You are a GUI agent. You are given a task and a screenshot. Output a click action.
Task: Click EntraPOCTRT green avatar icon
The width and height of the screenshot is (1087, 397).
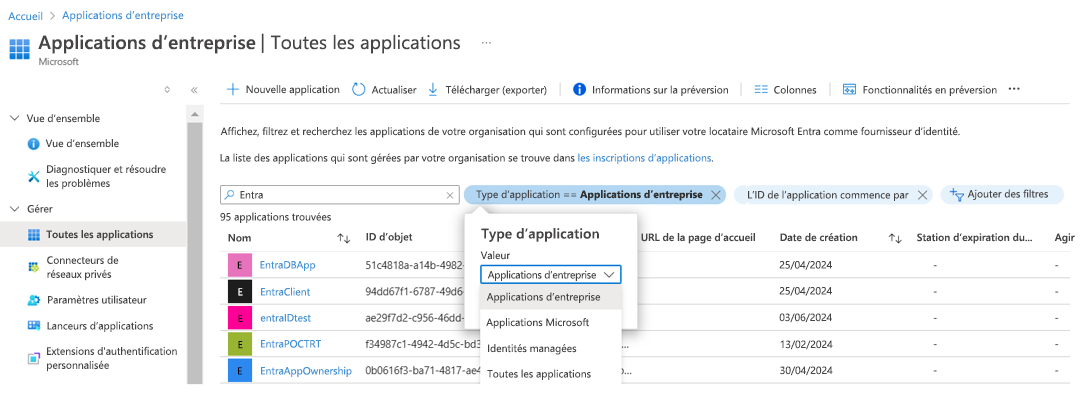[x=240, y=344]
